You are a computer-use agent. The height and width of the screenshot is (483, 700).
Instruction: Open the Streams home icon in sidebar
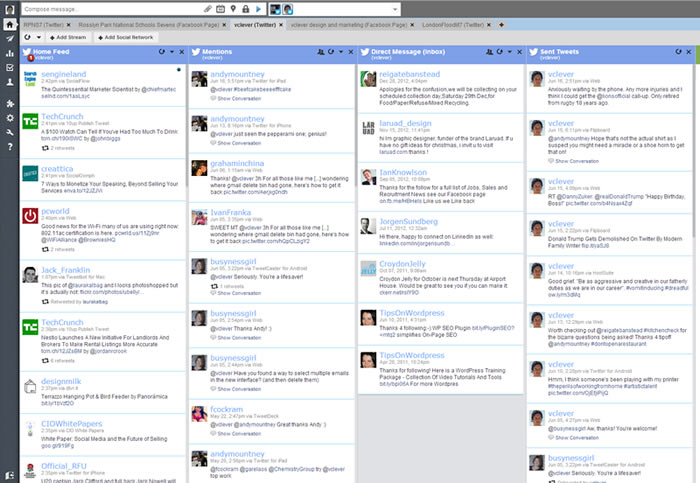(x=9, y=24)
